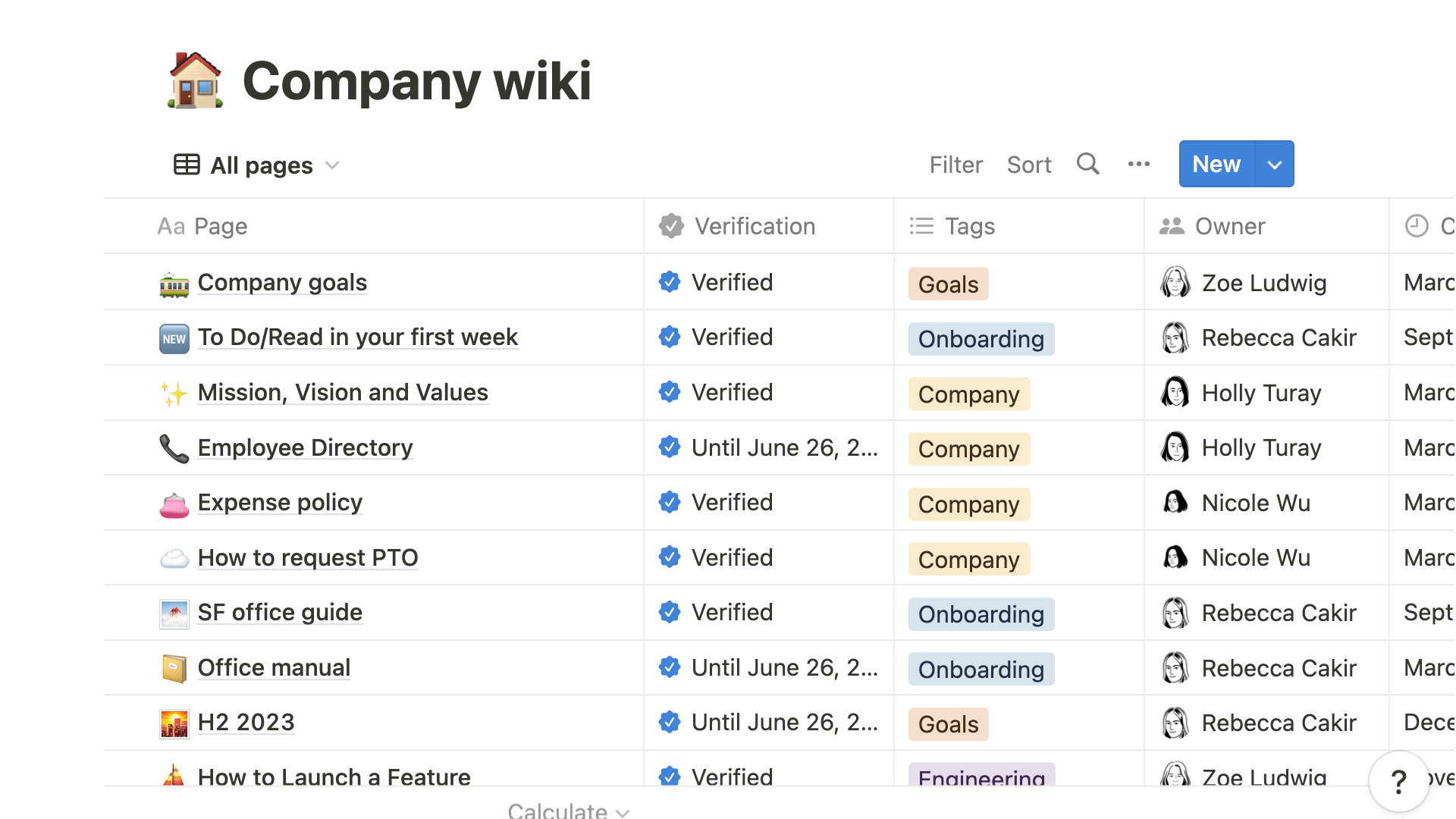Click the NEW icon of To Do/Read row
This screenshot has width=1456, height=819.
tap(174, 339)
